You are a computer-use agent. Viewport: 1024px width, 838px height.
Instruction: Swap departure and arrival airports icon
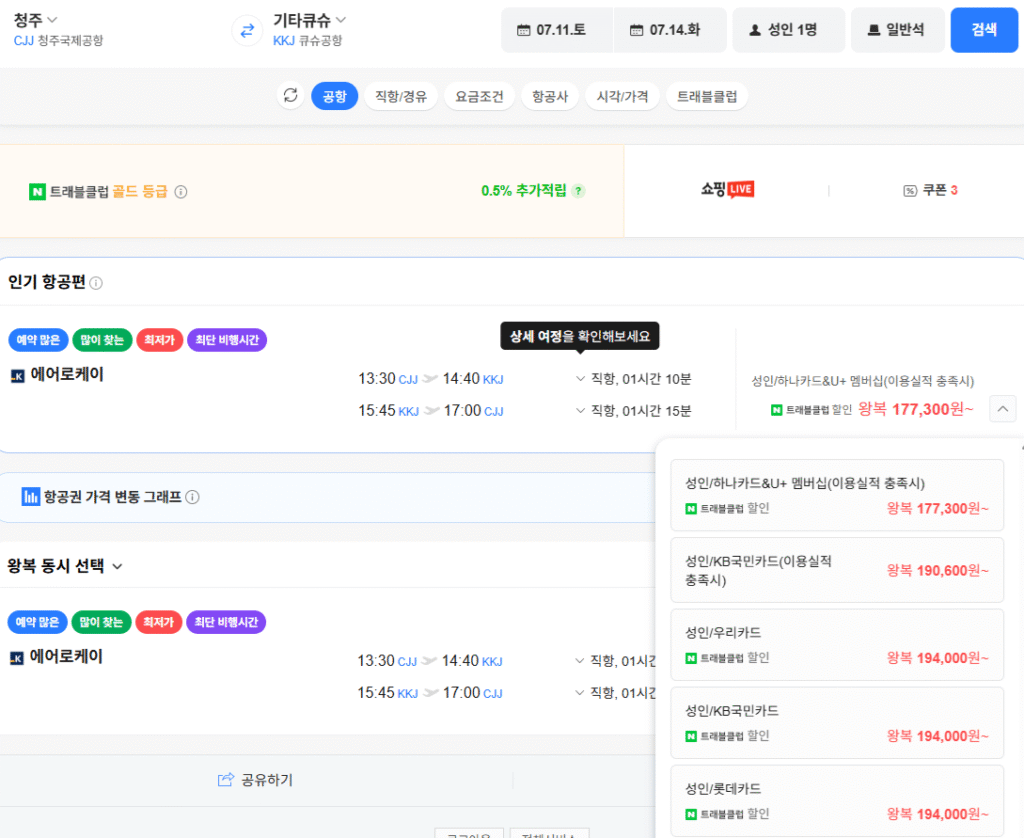[x=247, y=31]
